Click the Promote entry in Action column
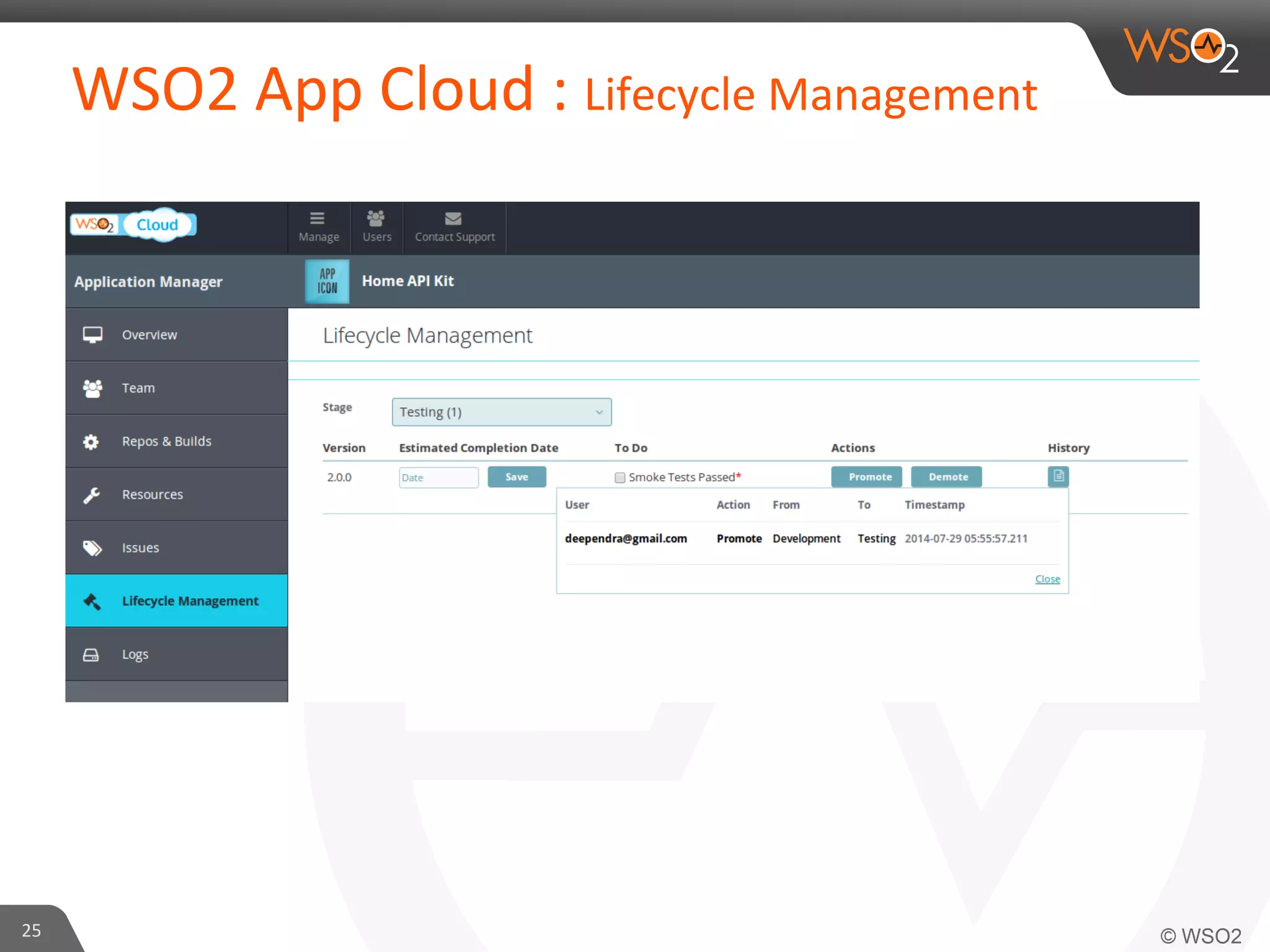Image resolution: width=1270 pixels, height=952 pixels. tap(739, 539)
